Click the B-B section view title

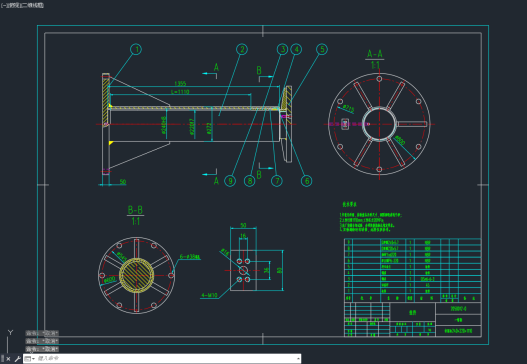point(135,210)
